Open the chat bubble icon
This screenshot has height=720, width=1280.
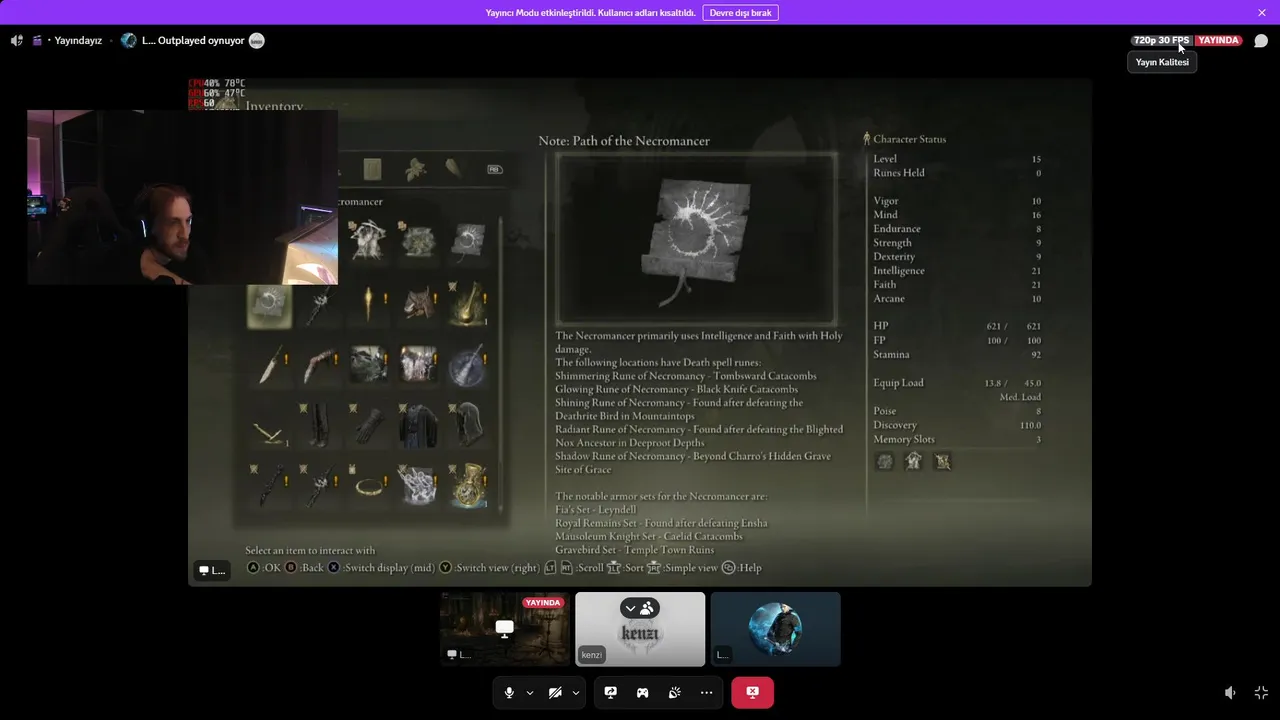[1261, 41]
